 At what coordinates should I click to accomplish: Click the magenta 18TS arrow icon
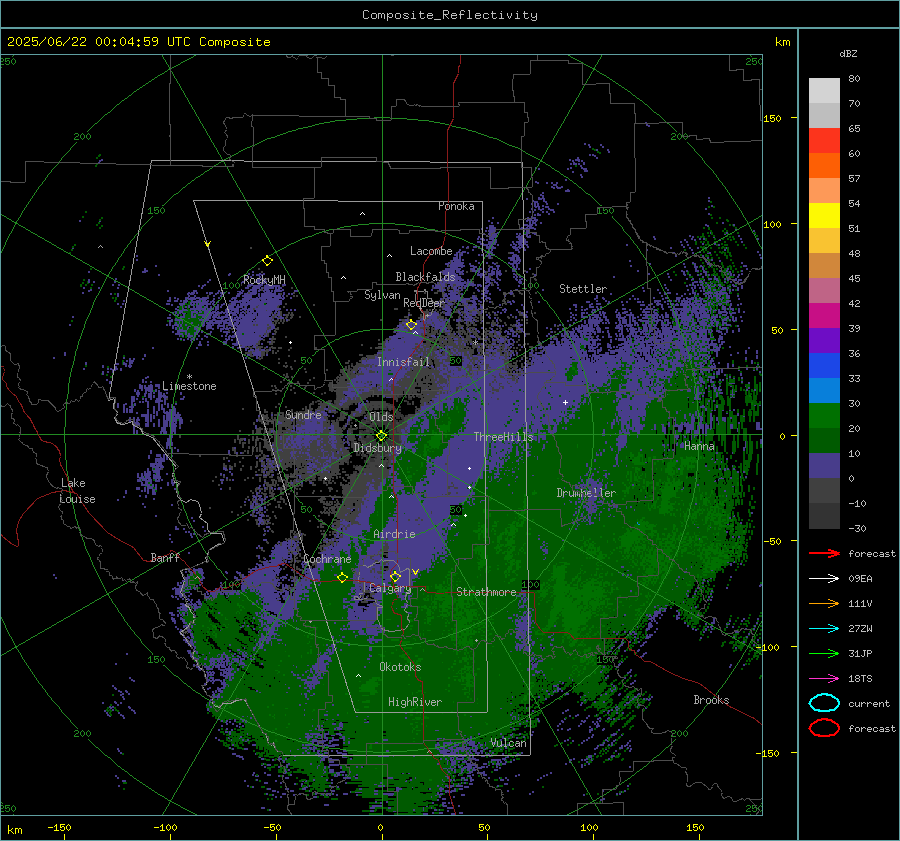824,679
